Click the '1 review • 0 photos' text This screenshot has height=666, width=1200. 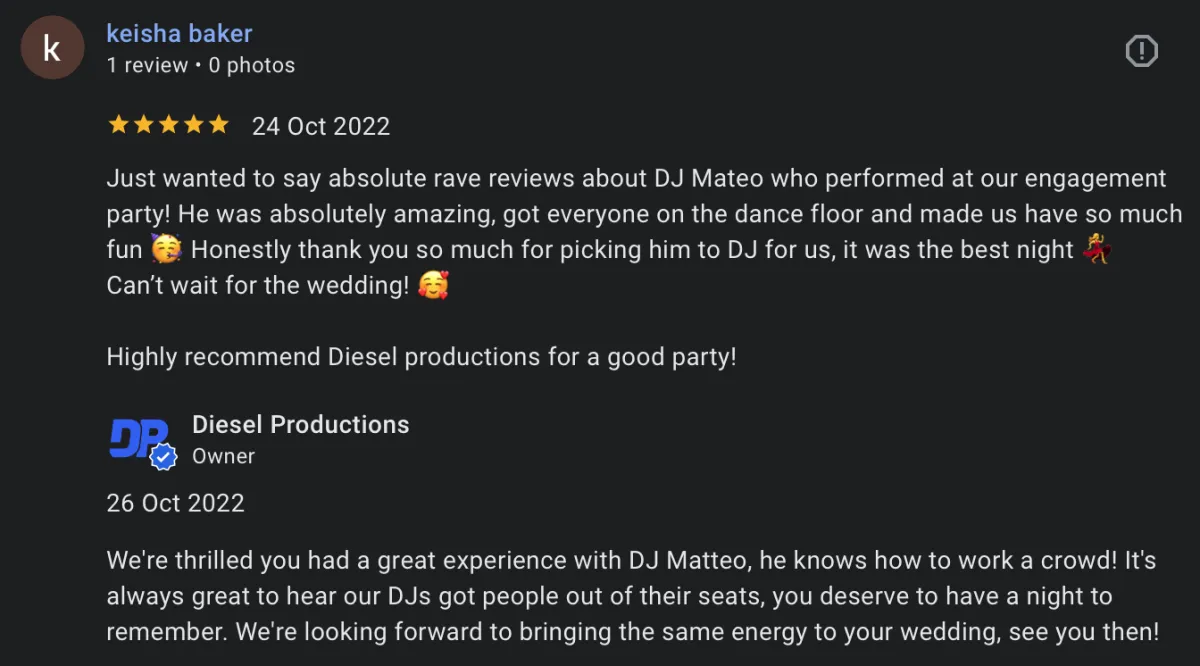pos(200,65)
